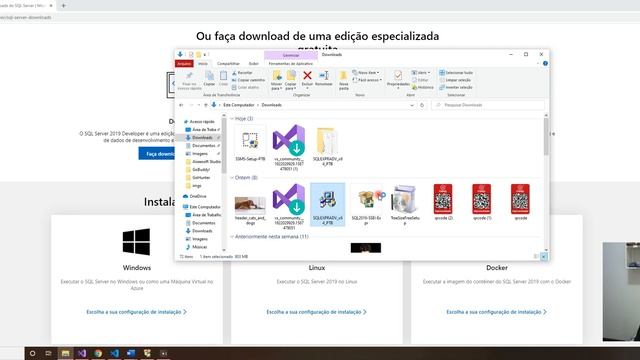Click Copiar caminho in the ribbon
This screenshot has height=360, width=640.
(x=248, y=80)
